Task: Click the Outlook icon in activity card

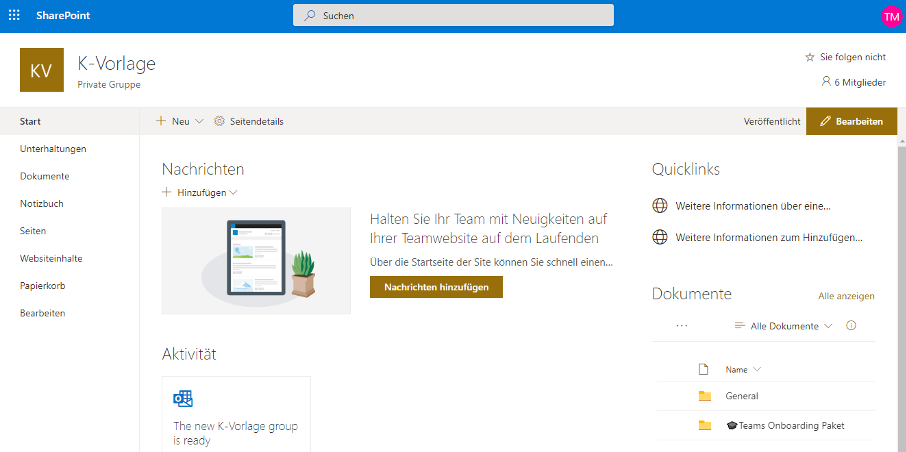Action: tap(183, 398)
